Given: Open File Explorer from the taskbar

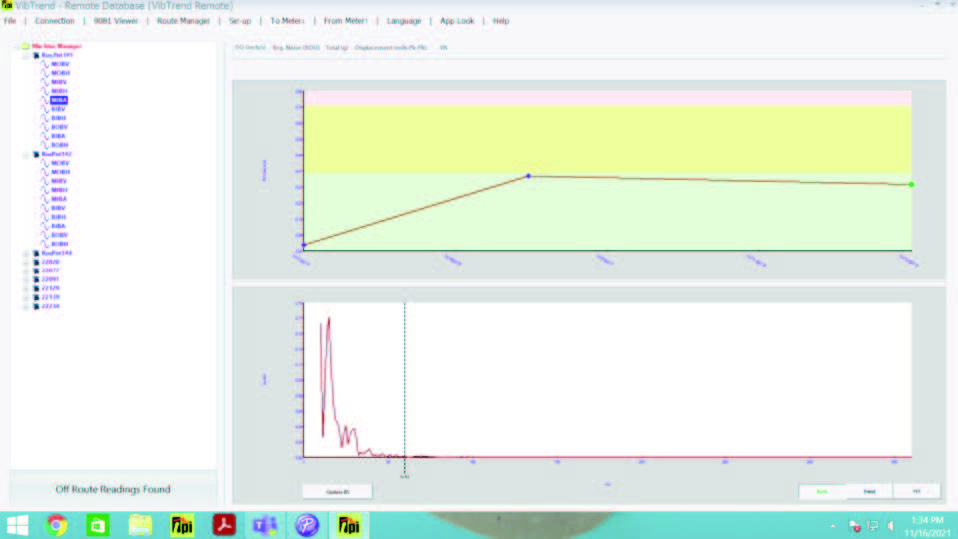Looking at the screenshot, I should pos(140,525).
